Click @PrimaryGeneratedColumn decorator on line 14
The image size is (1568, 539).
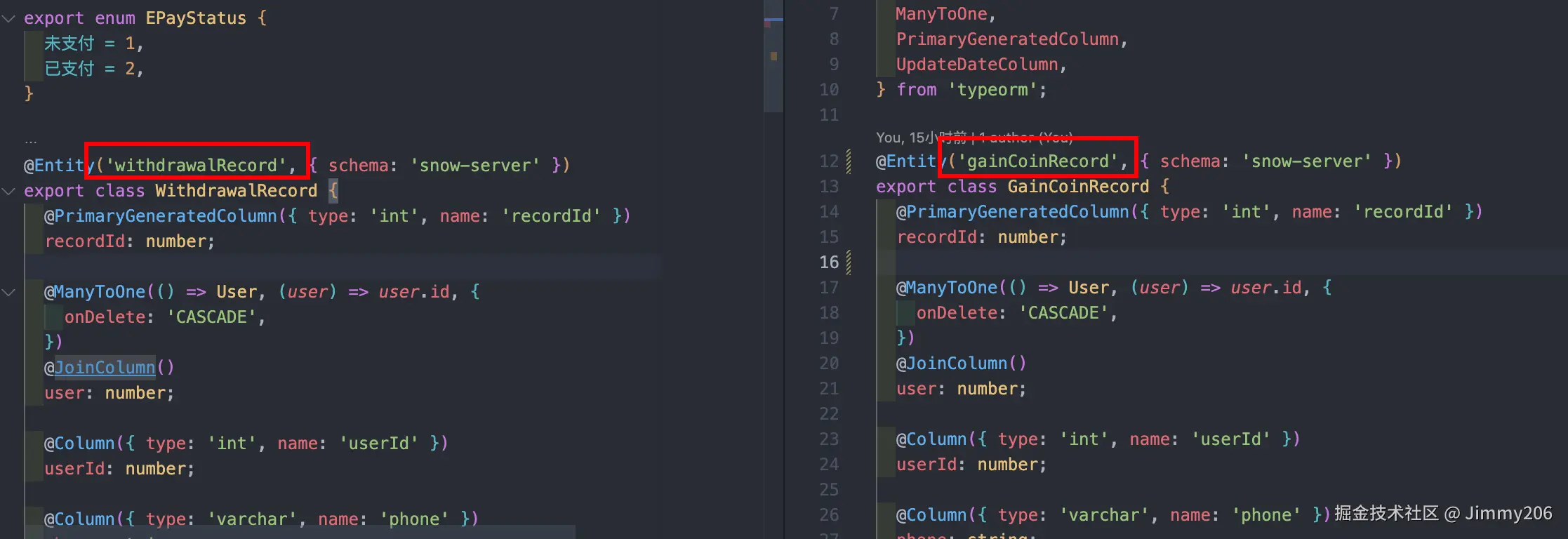pyautogui.click(x=1013, y=212)
